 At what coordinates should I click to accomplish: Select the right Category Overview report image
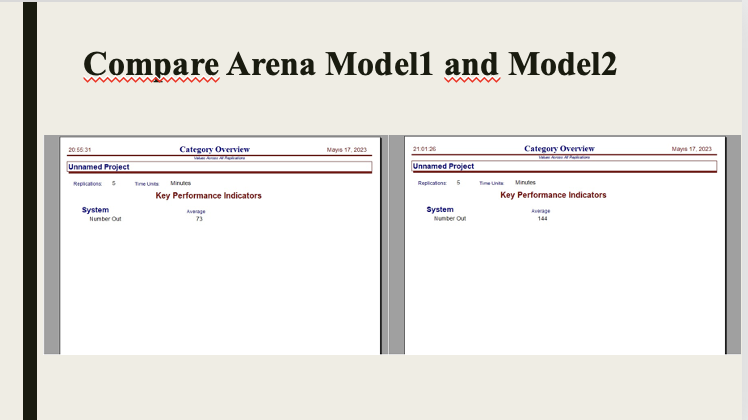pos(565,245)
